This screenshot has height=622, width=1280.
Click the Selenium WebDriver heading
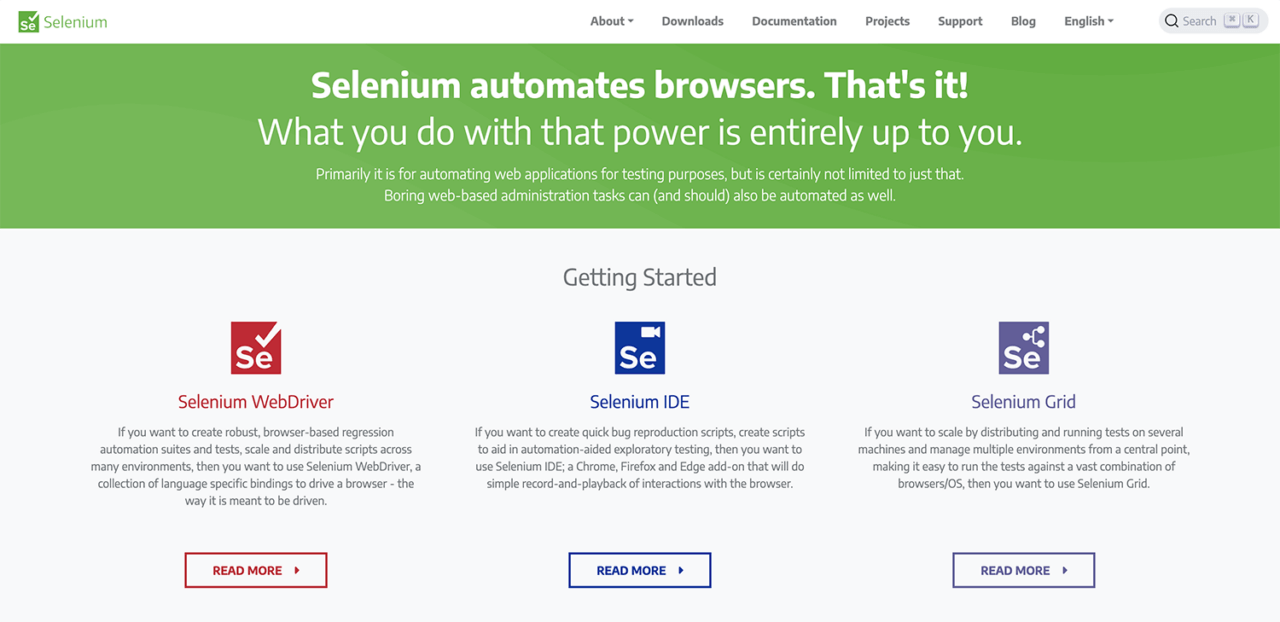pyautogui.click(x=256, y=402)
